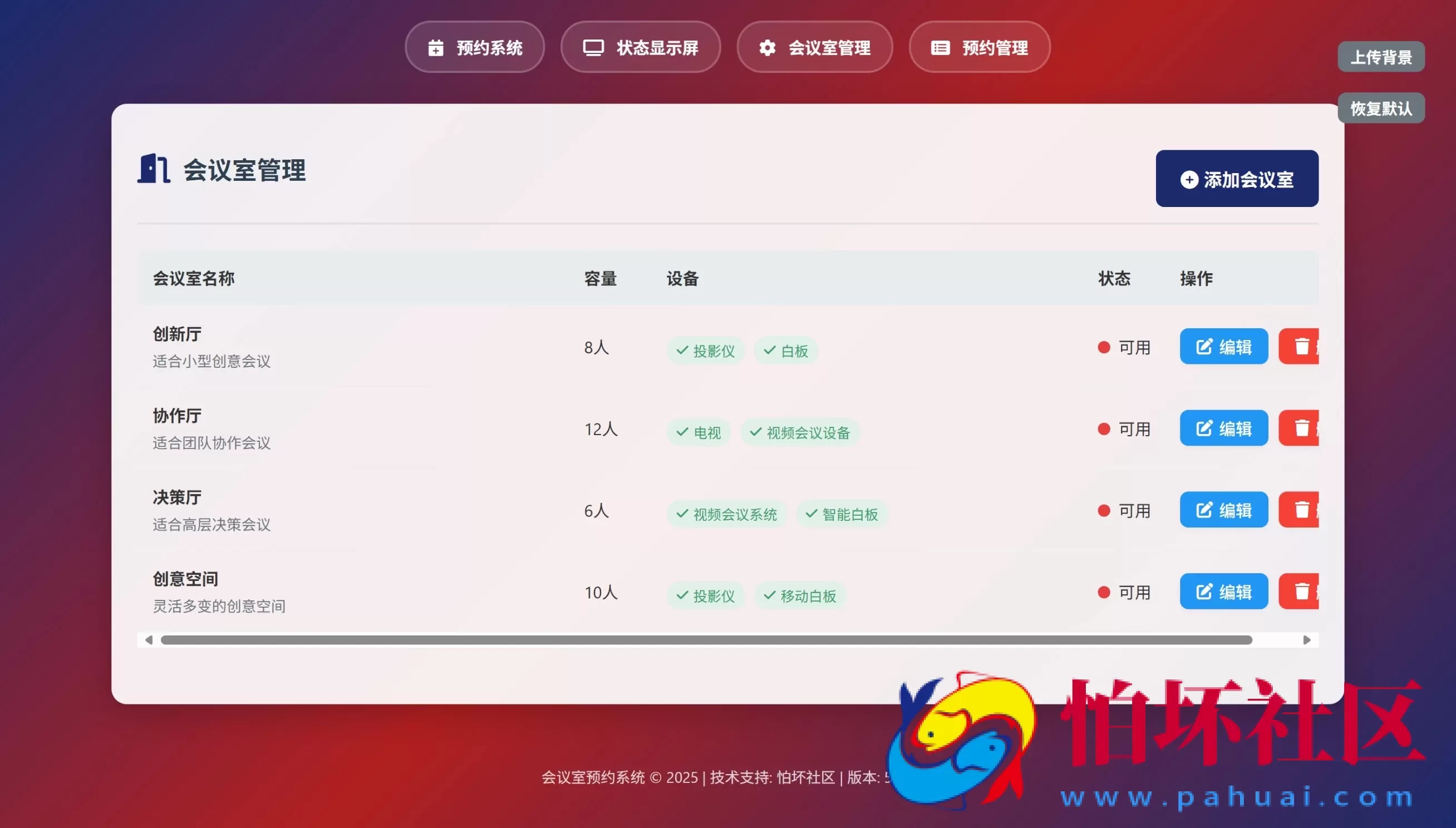The height and width of the screenshot is (828, 1456).
Task: Toggle the 投影仪 equipment tag for 创新厅
Action: [705, 351]
